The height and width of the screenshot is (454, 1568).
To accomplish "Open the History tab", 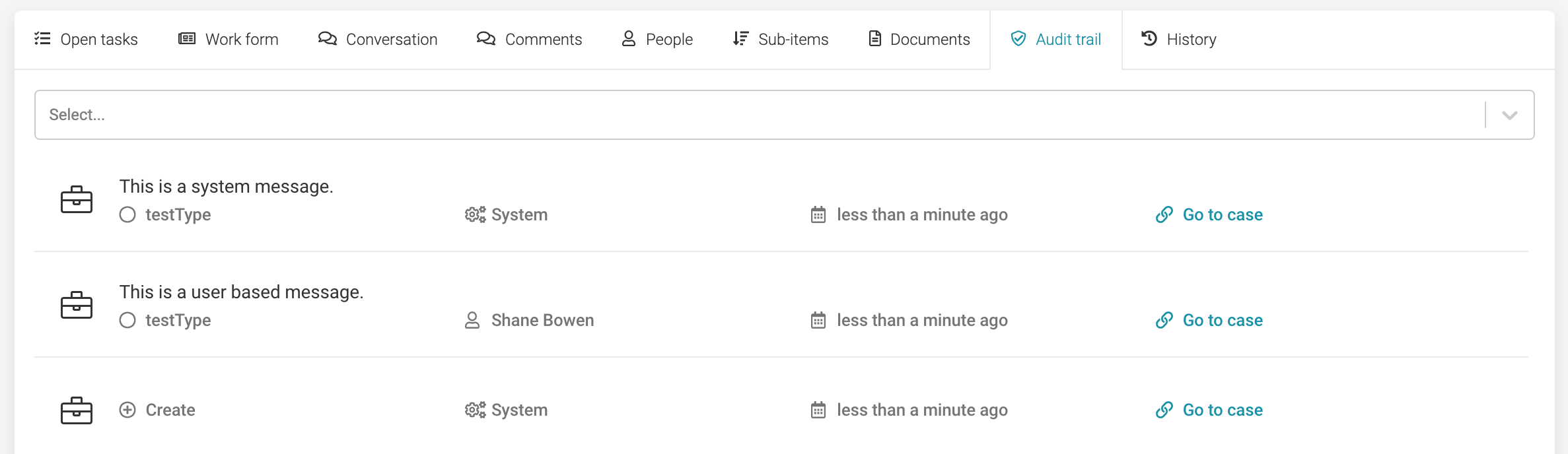I will 1179,40.
